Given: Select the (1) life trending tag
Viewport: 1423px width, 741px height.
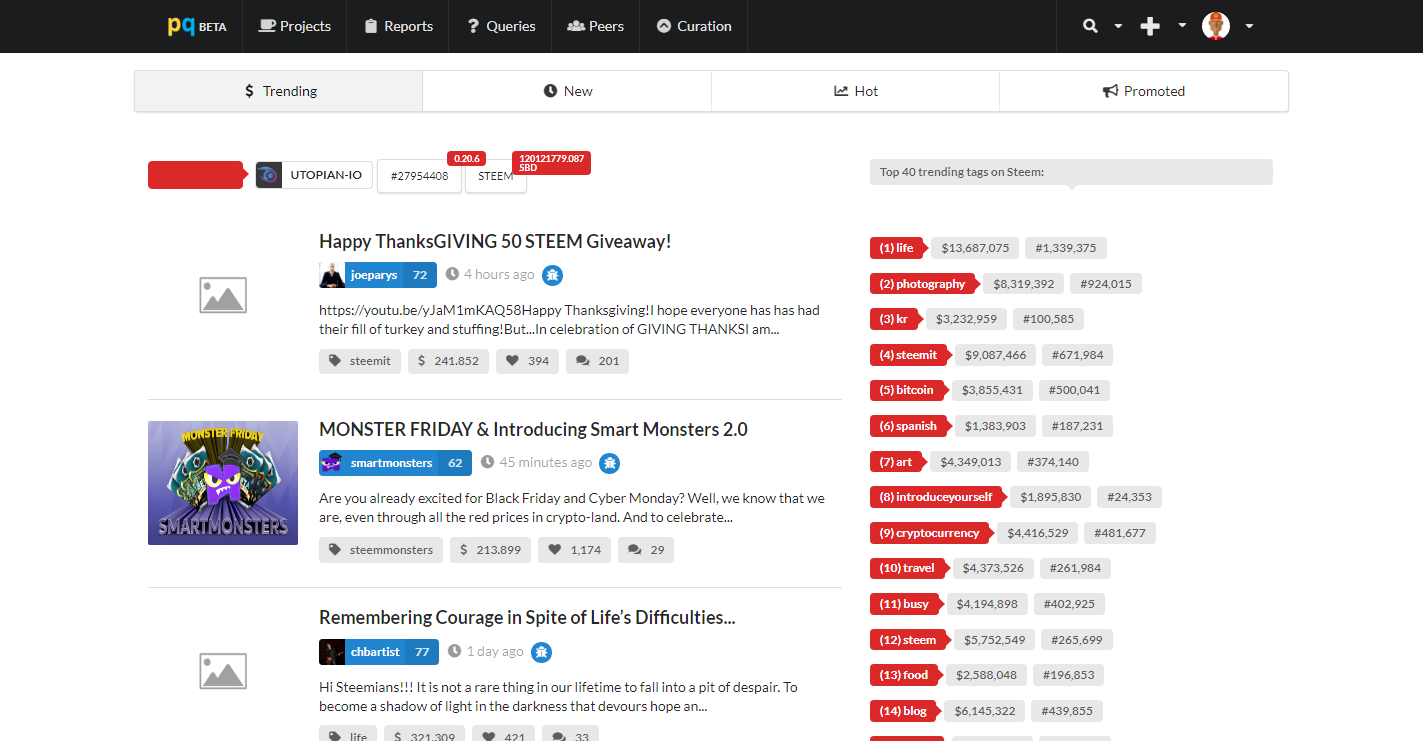Looking at the screenshot, I should [898, 248].
